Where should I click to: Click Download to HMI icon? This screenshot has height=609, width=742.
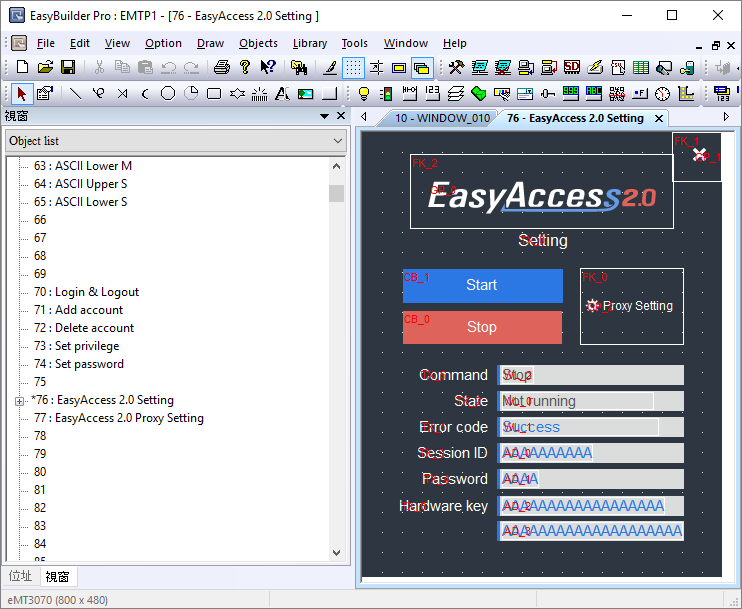pos(526,67)
